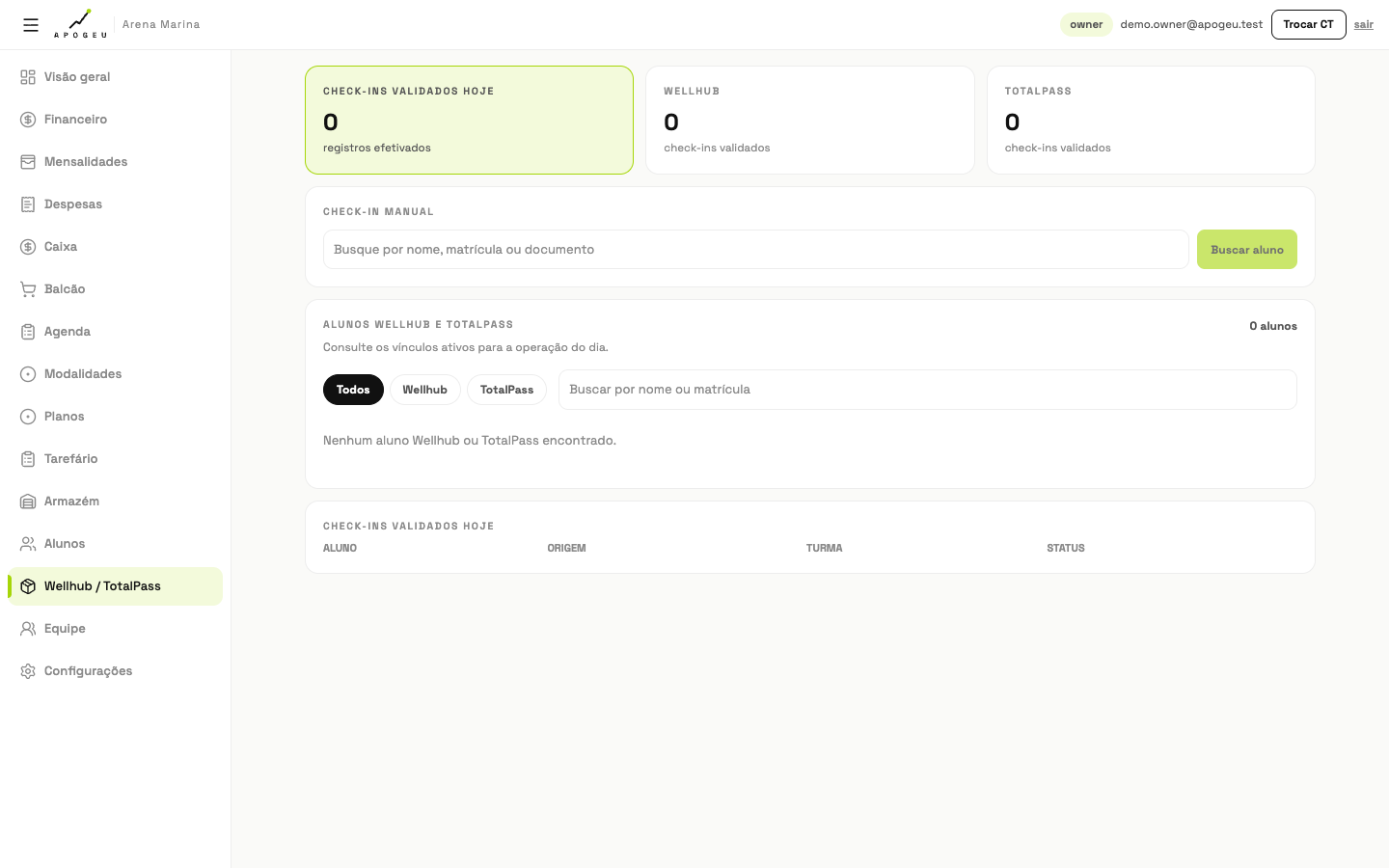Image resolution: width=1389 pixels, height=868 pixels.
Task: Open Configurações in the sidebar
Action: pyautogui.click(x=115, y=671)
